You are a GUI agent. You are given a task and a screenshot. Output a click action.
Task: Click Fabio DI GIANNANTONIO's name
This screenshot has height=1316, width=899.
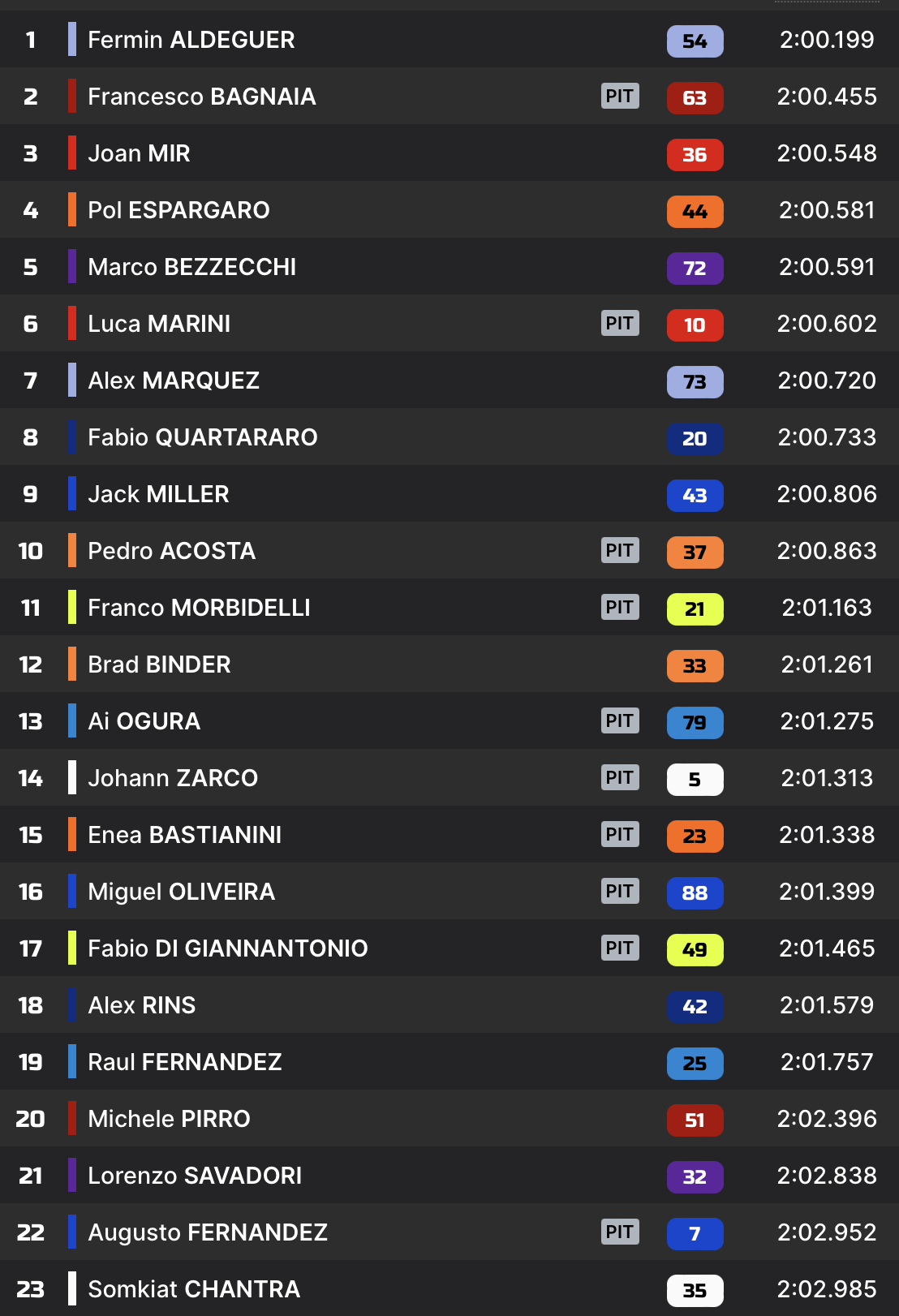(227, 948)
